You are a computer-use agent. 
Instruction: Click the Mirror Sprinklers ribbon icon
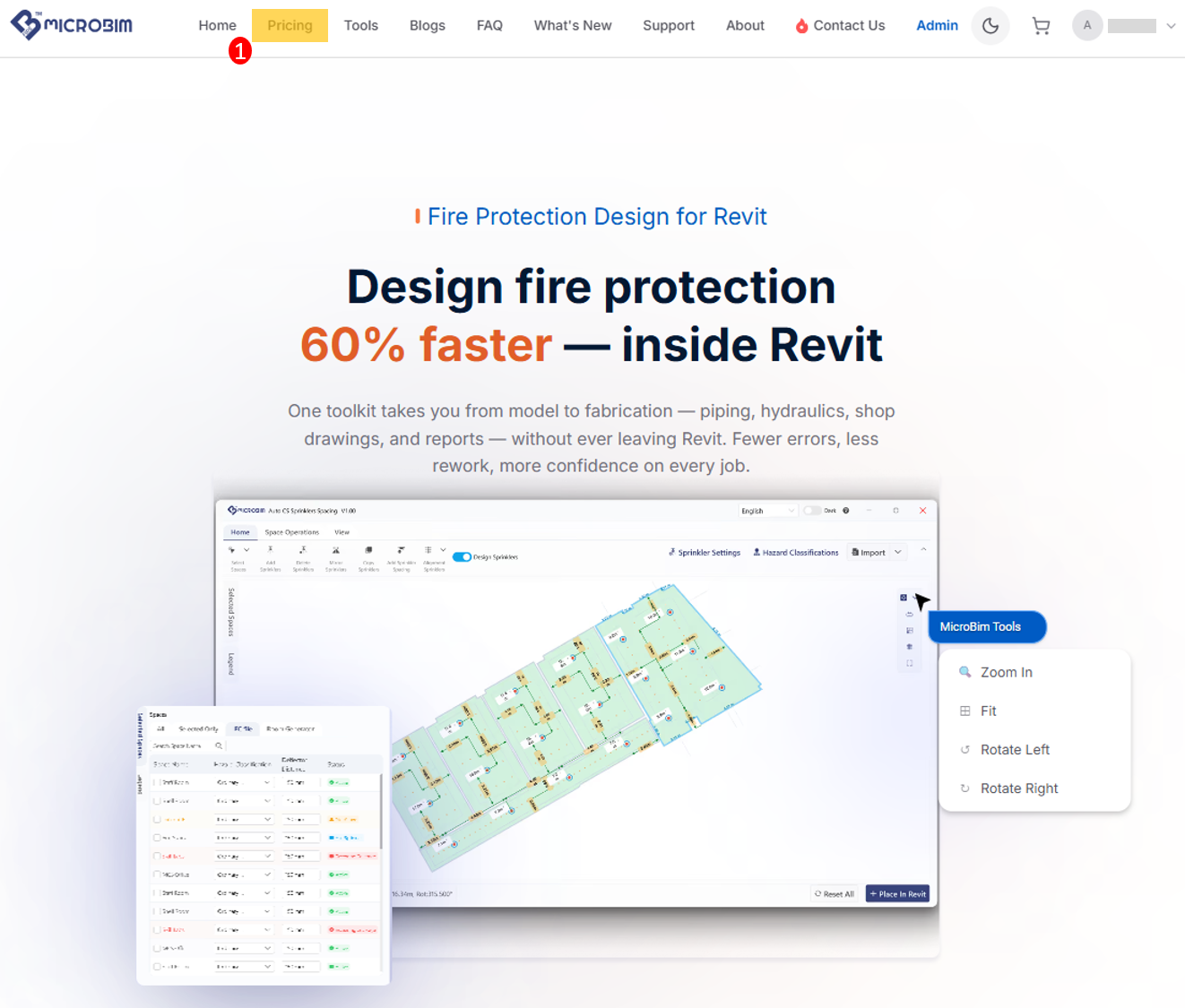pyautogui.click(x=336, y=550)
